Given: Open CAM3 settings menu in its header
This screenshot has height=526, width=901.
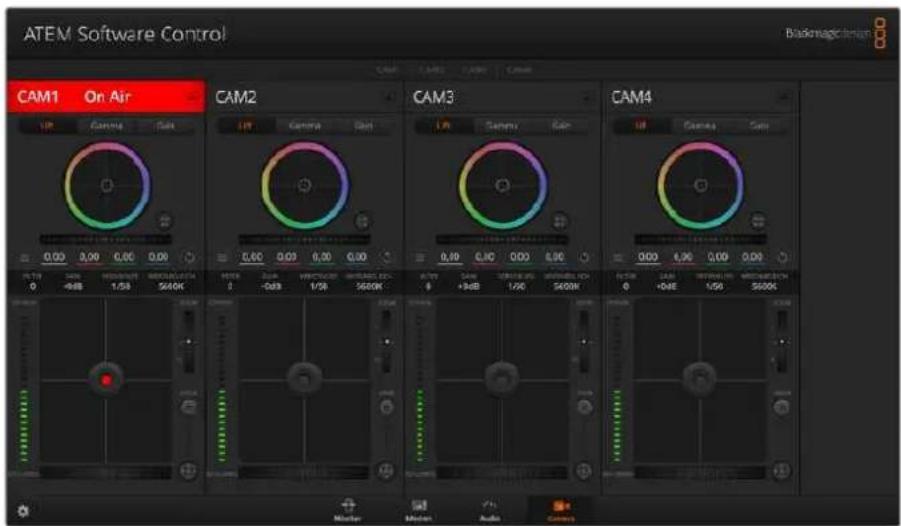Looking at the screenshot, I should [586, 98].
